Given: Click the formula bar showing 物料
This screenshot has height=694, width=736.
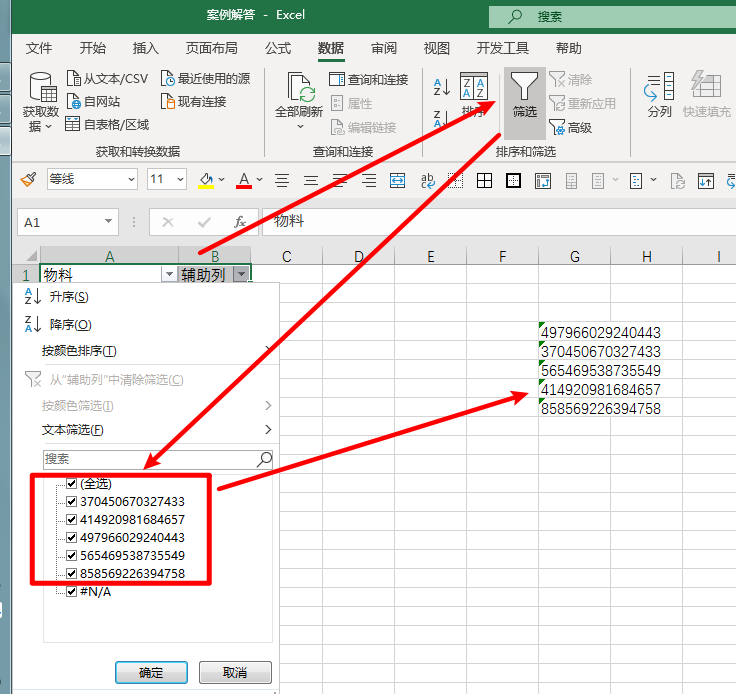Looking at the screenshot, I should pyautogui.click(x=498, y=221).
